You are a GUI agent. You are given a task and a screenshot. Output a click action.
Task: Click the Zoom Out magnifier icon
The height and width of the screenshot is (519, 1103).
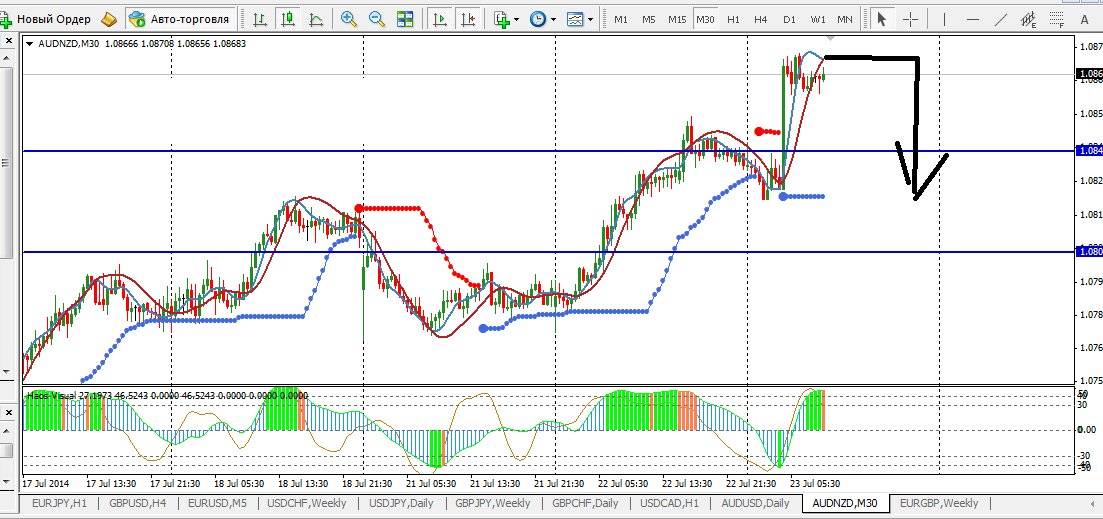(377, 19)
